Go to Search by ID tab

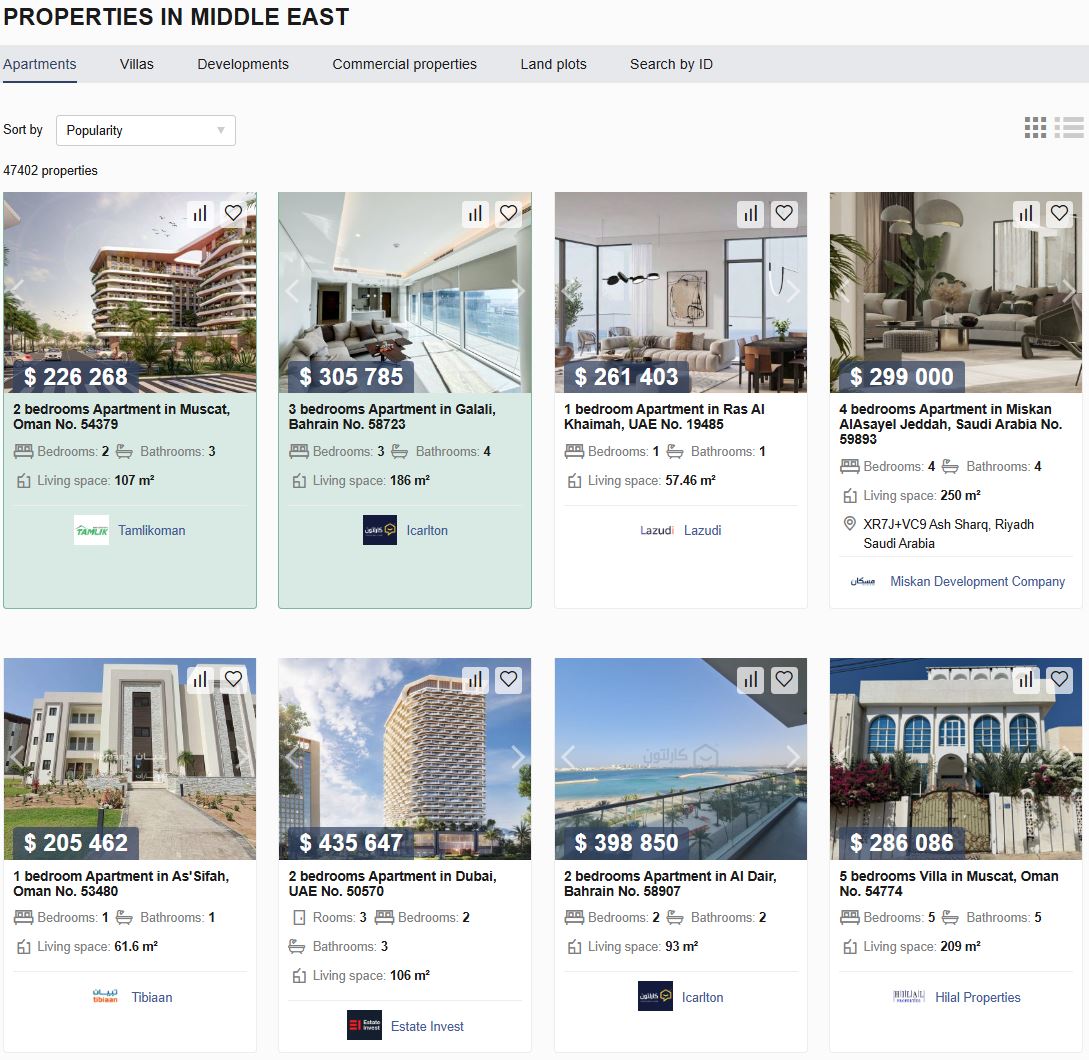671,64
